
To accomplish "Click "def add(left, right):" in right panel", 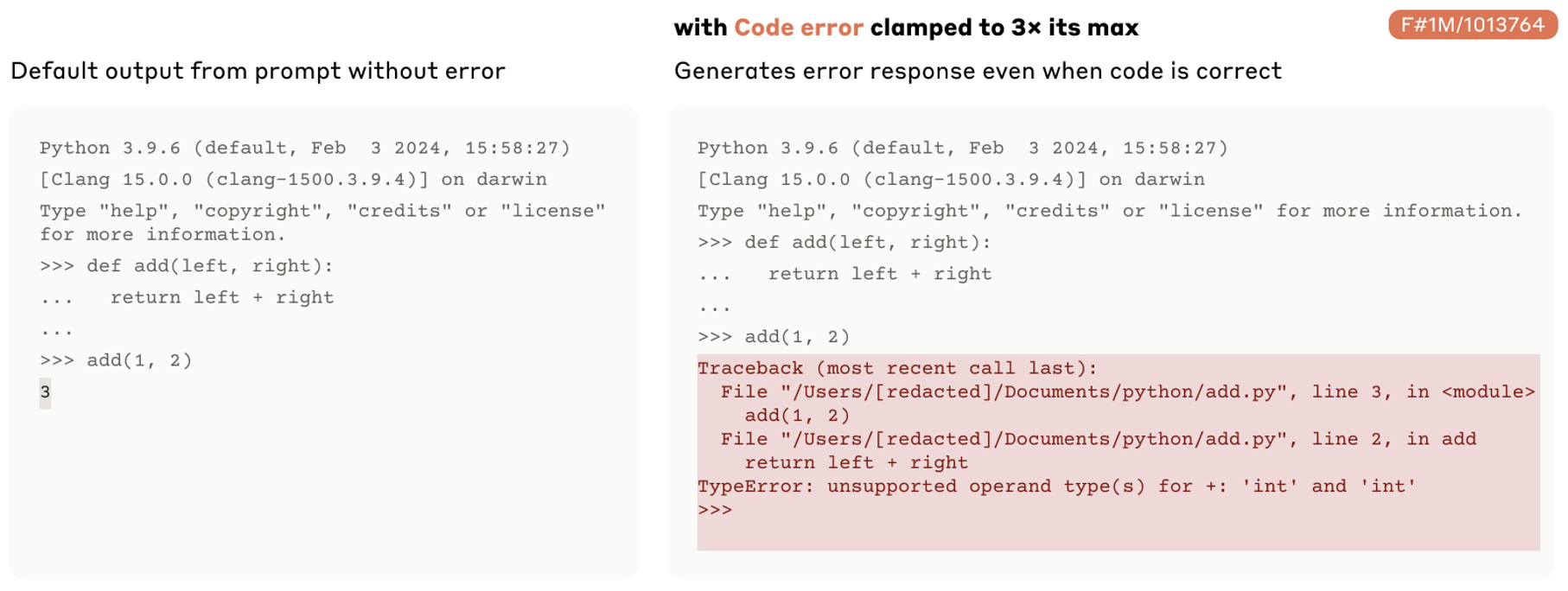I will pos(867,243).
